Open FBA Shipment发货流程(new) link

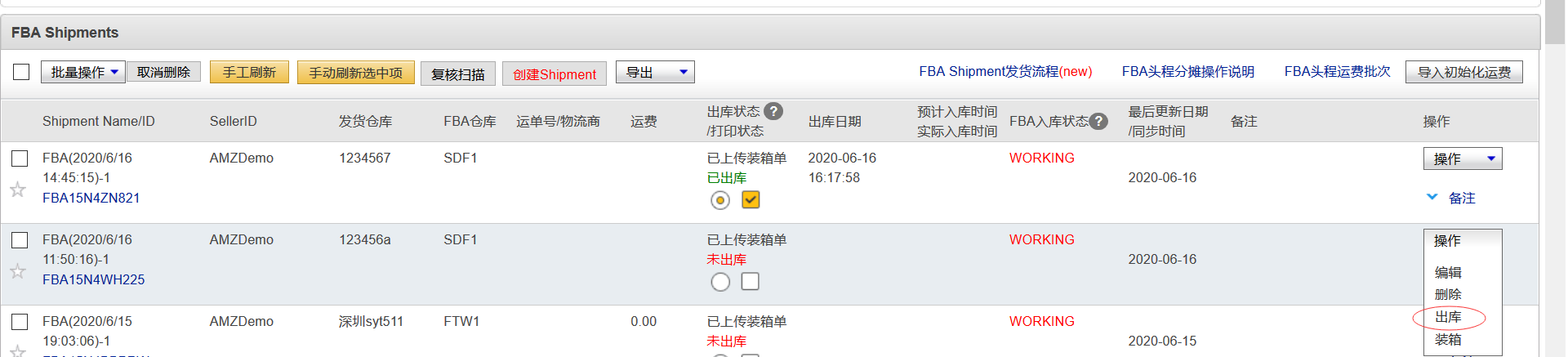click(1005, 72)
